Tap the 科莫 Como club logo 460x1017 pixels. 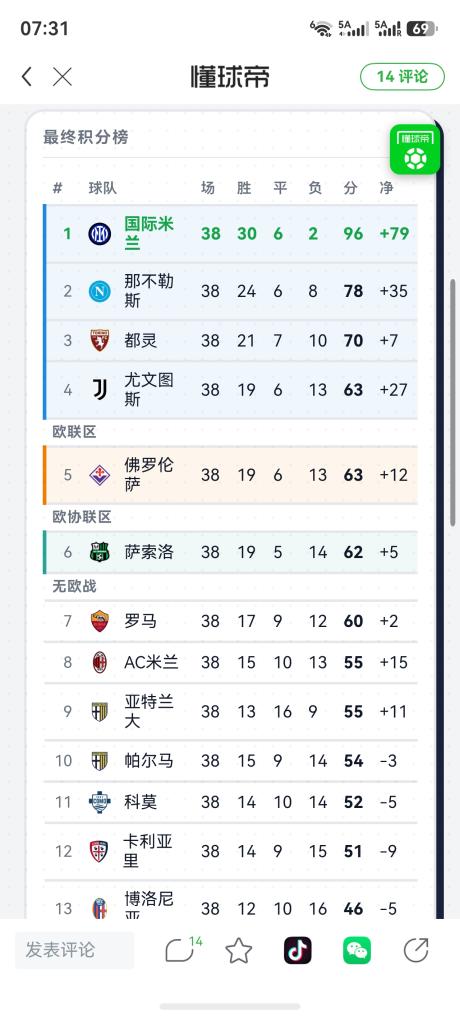pyautogui.click(x=99, y=802)
